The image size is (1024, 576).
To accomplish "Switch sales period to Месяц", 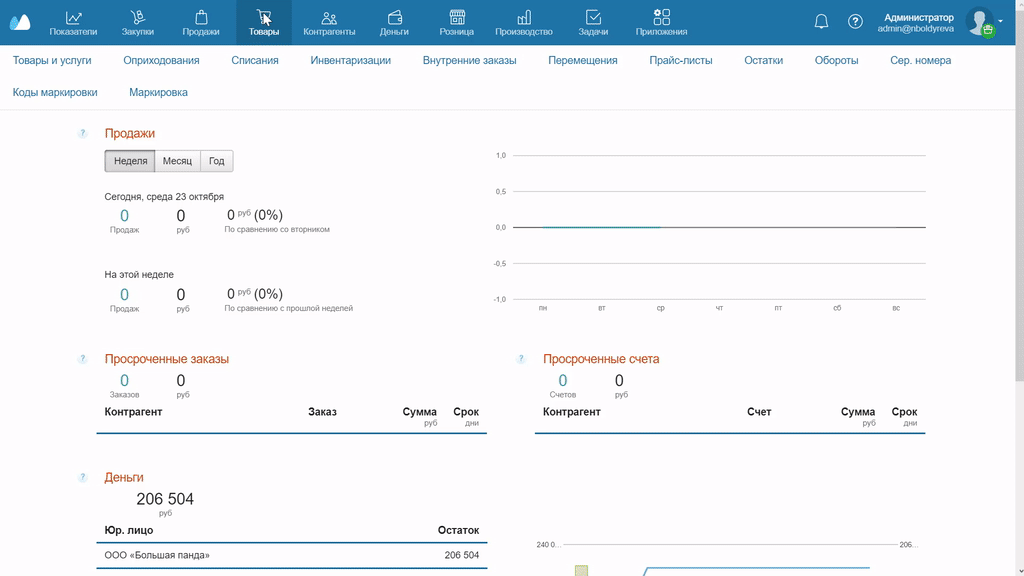I will point(177,161).
